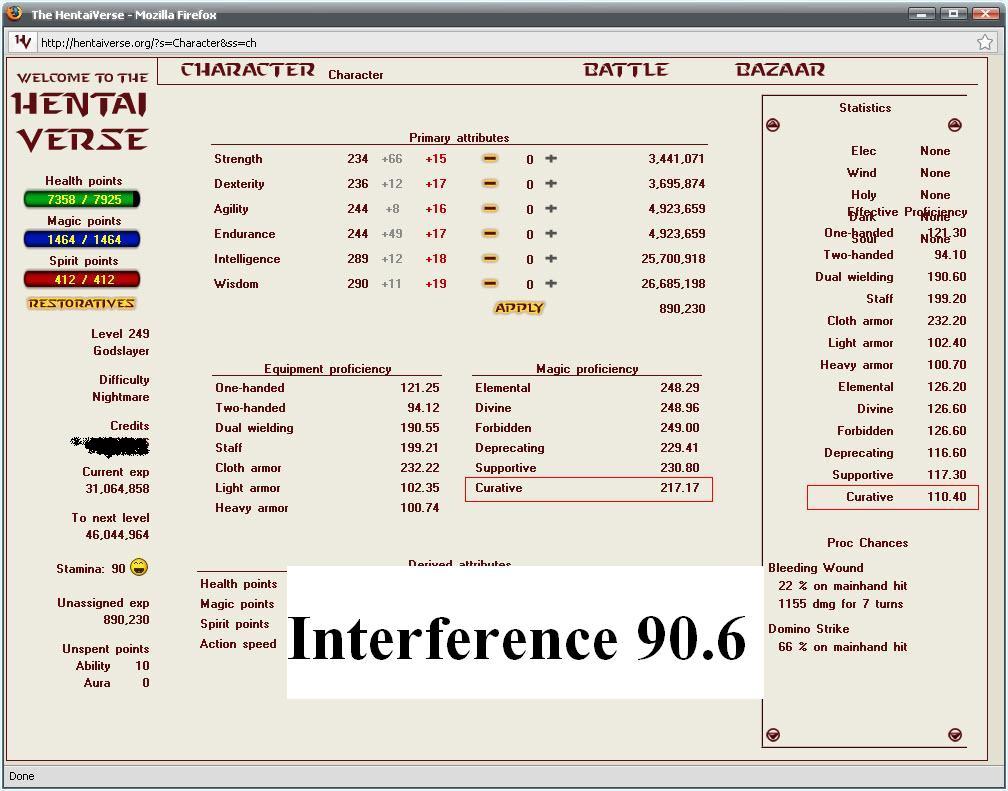Viewport: 1008px width, 791px height.
Task: Click the HV site favicon in address bar
Action: [x=22, y=42]
